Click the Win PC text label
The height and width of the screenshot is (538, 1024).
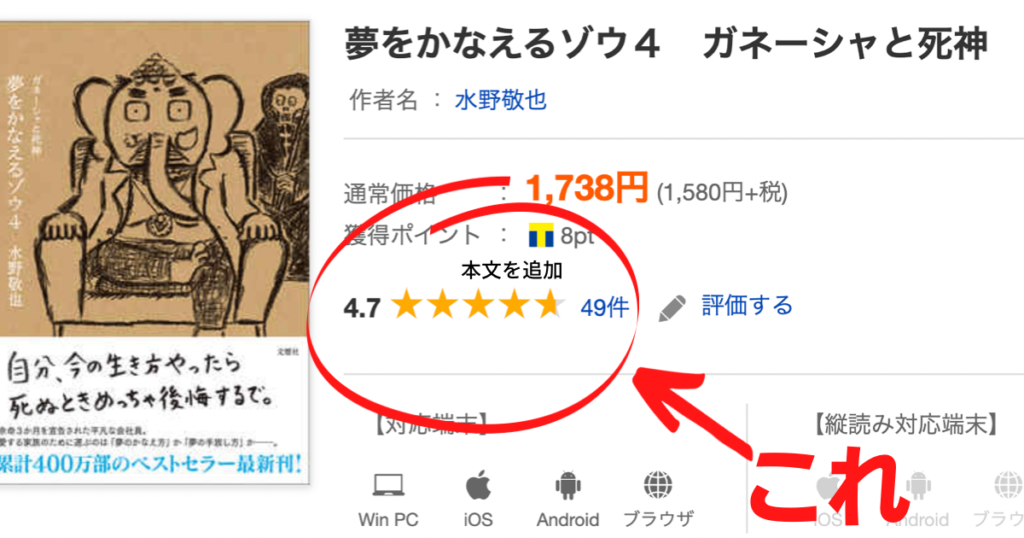coord(388,520)
